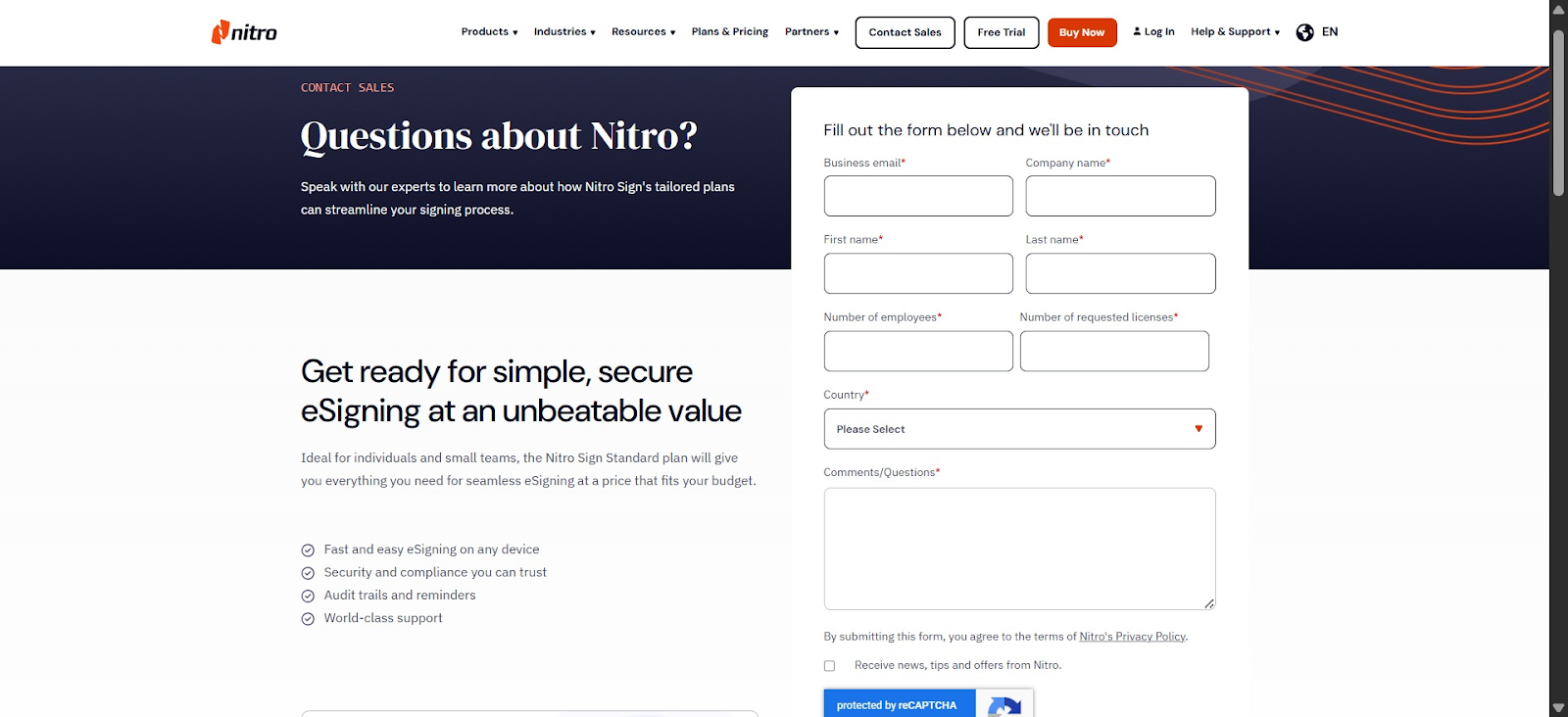This screenshot has width=1568, height=717.
Task: Focus the Number of requested licenses field
Action: [x=1114, y=351]
